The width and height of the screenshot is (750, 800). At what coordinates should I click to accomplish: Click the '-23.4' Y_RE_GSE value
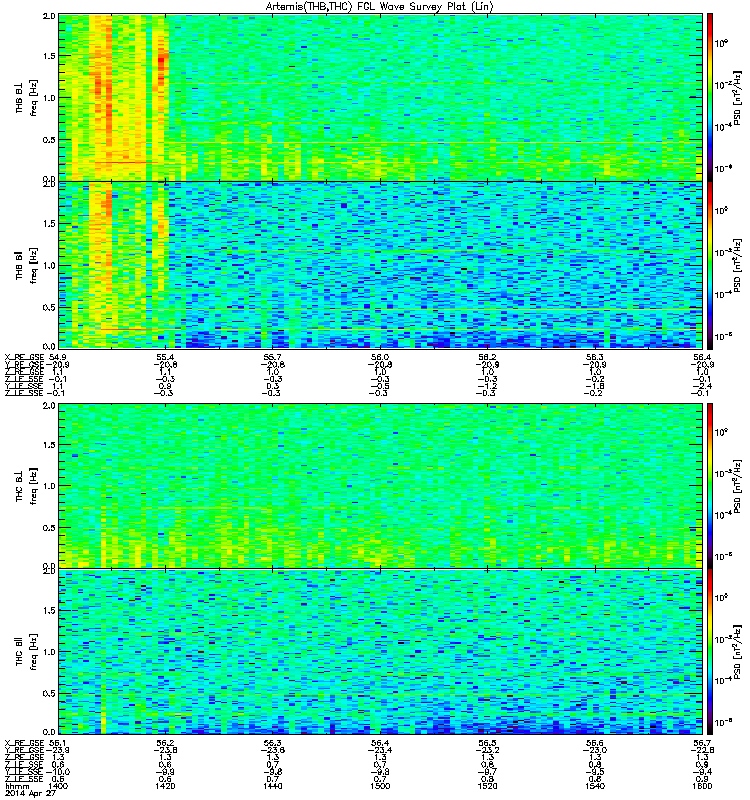tap(381, 751)
